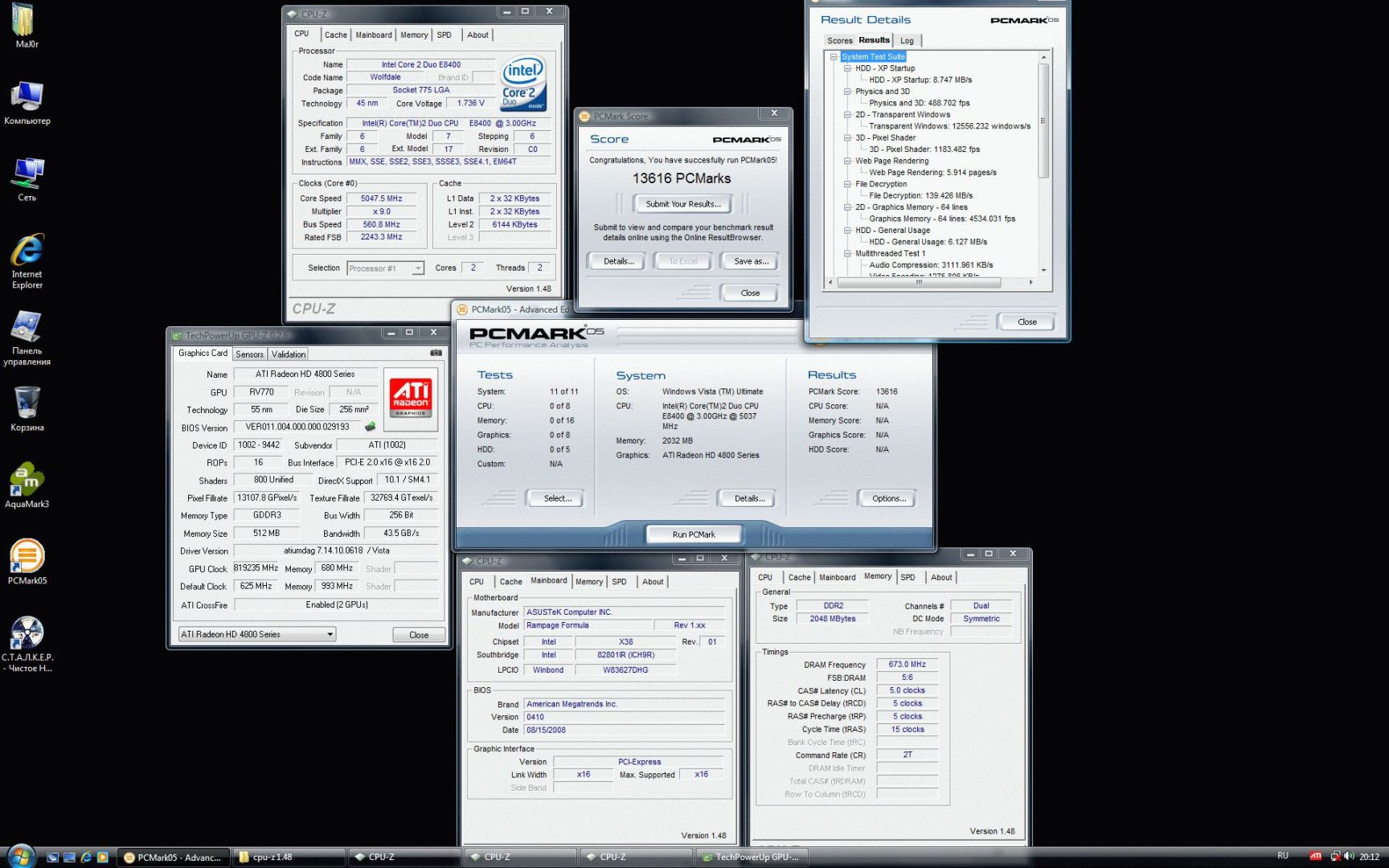
Task: Click the ATI Radeon logo in GPU-Z
Action: coord(411,397)
